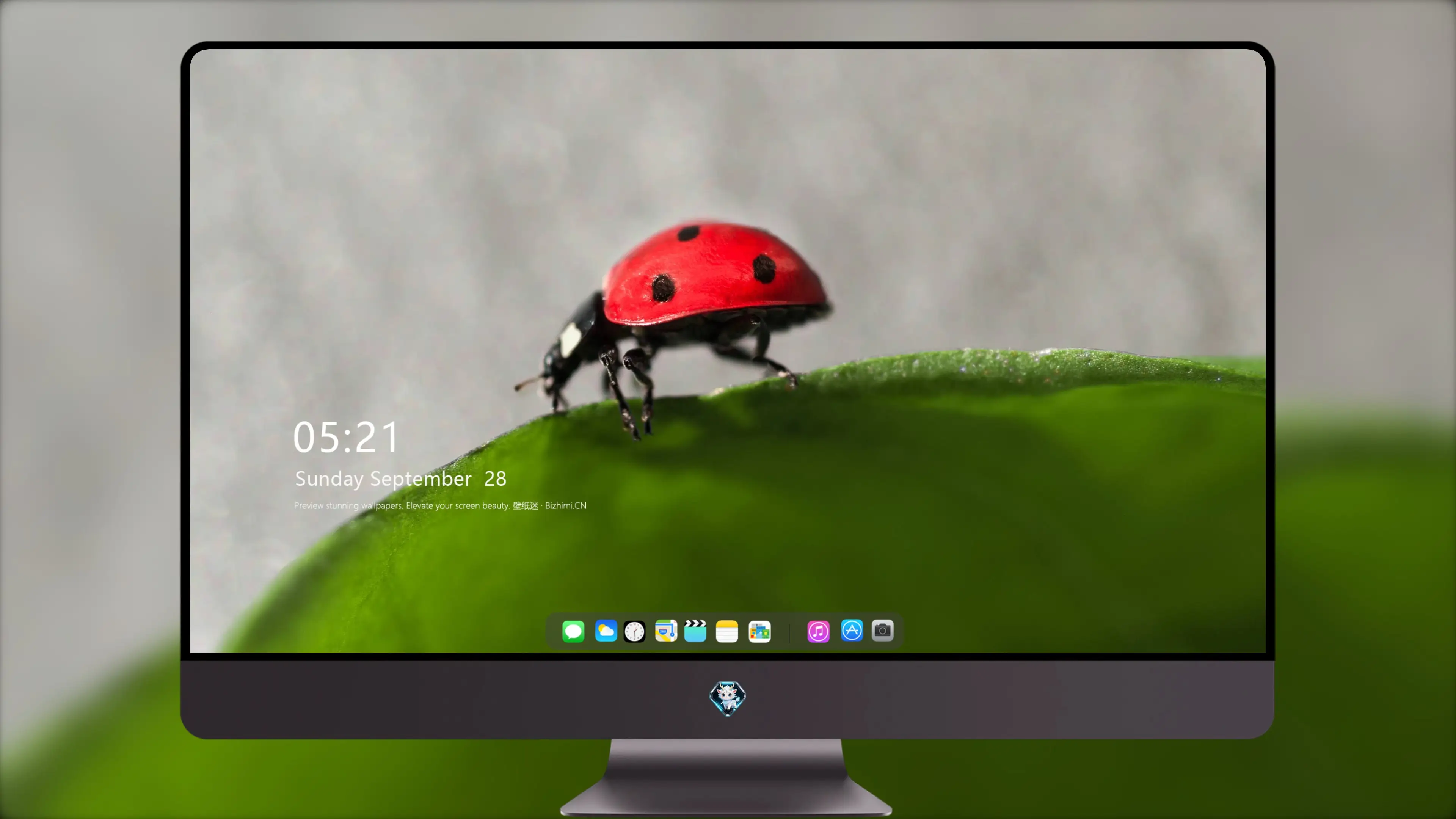Launch the Videos clapperboard app
This screenshot has width=1456, height=819.
(695, 631)
